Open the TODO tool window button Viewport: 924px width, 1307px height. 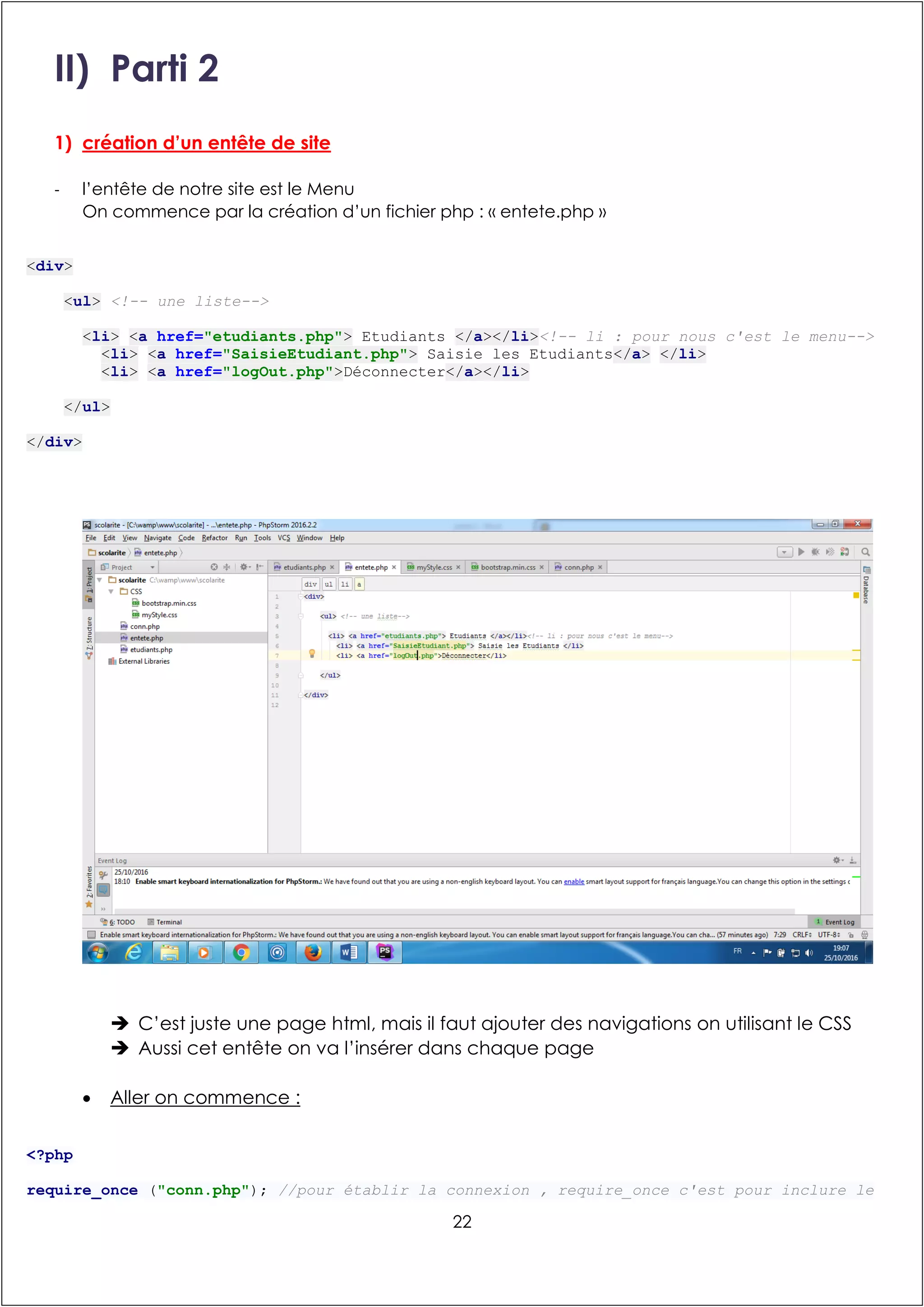(118, 922)
